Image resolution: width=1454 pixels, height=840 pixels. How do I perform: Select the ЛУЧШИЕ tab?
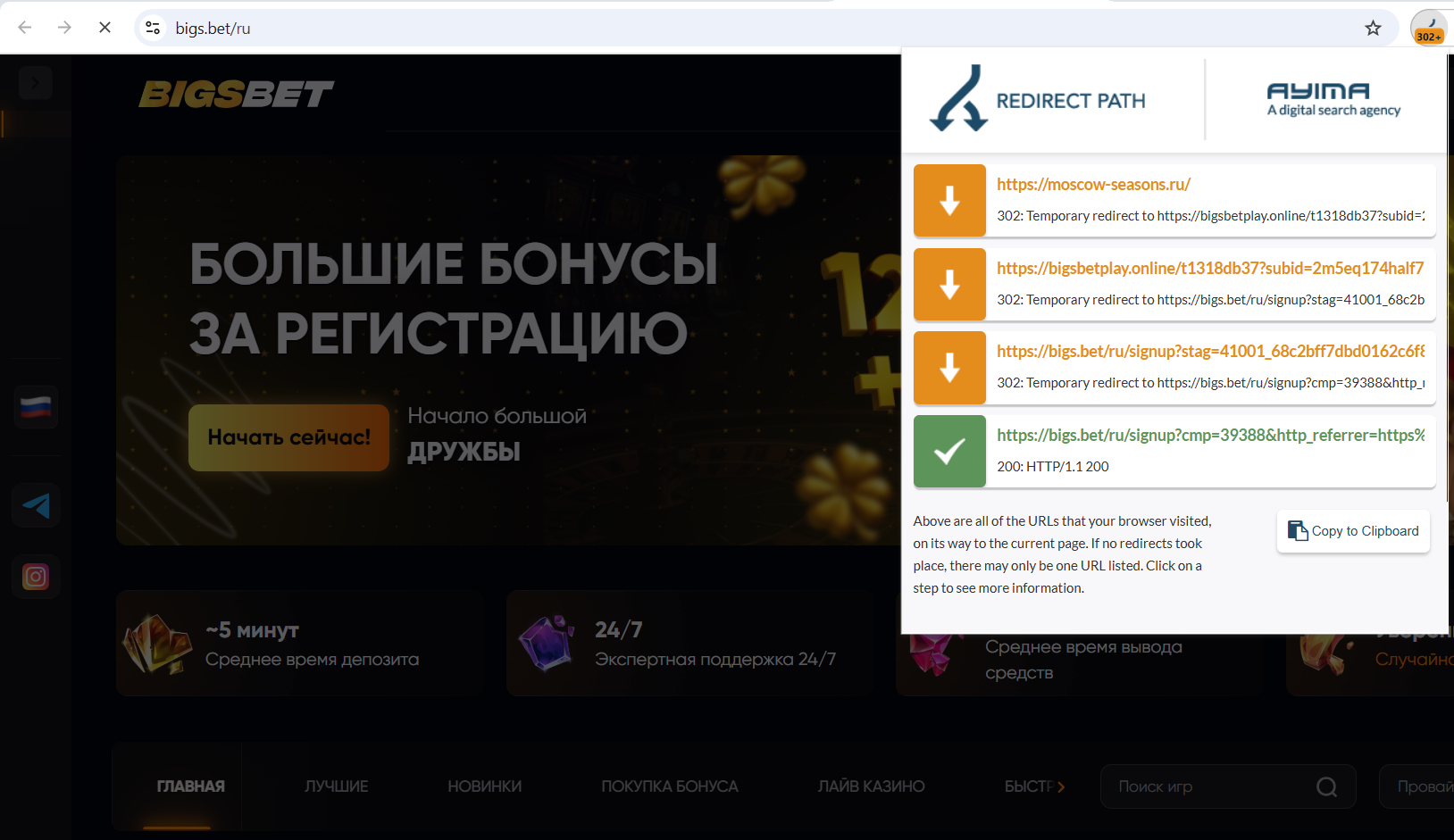tap(336, 786)
